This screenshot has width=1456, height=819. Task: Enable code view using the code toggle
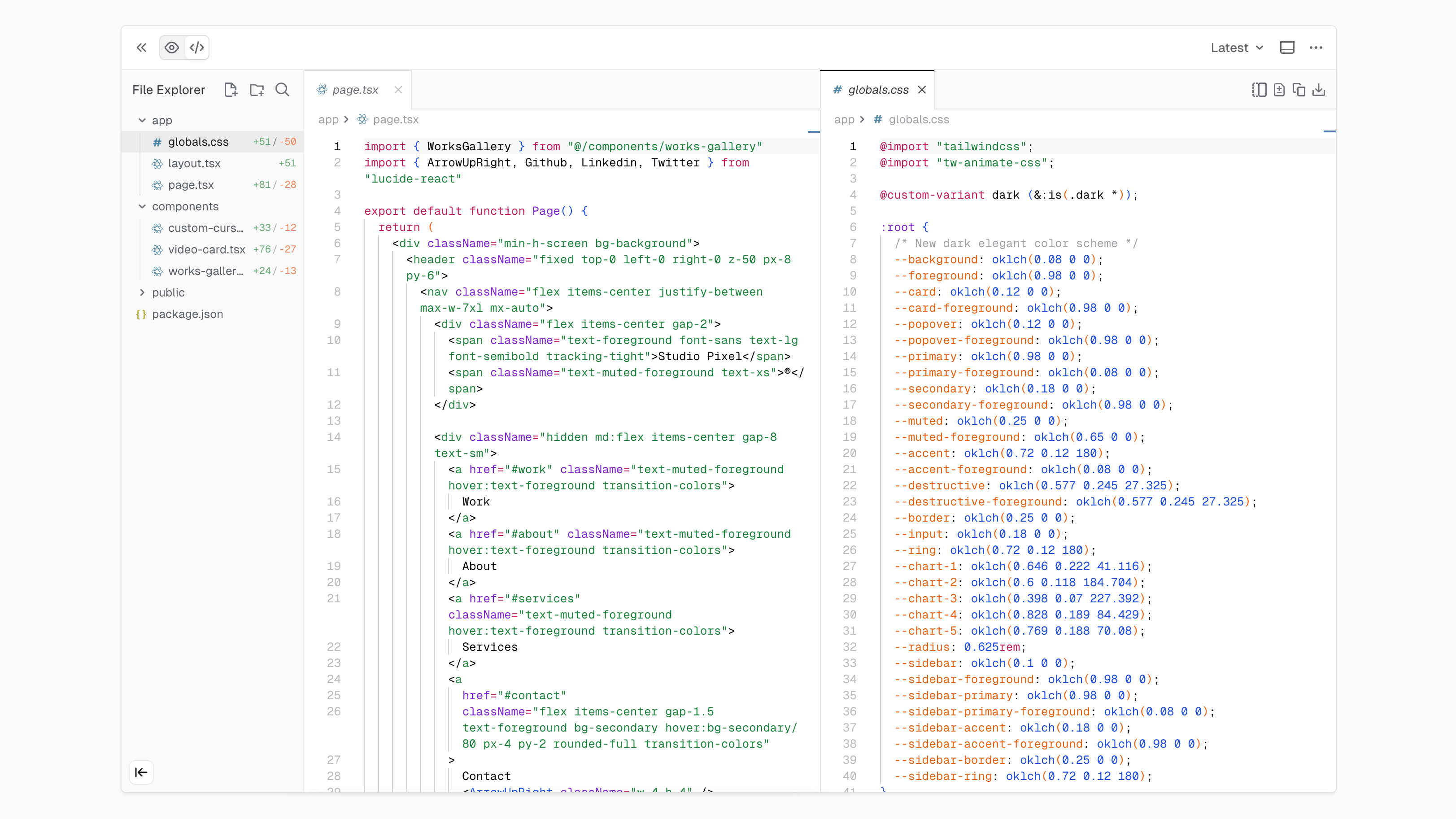[196, 48]
